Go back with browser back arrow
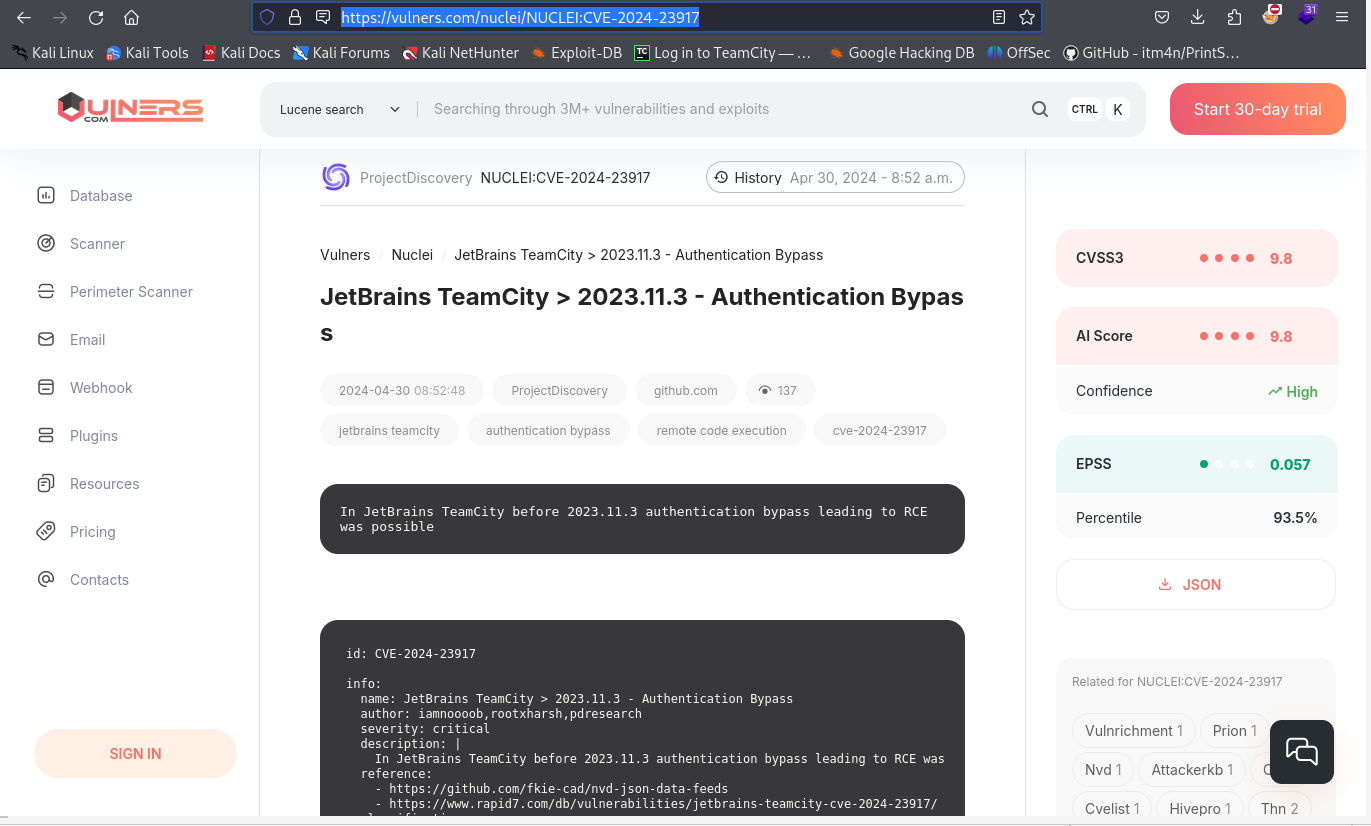1371x826 pixels. 24,17
